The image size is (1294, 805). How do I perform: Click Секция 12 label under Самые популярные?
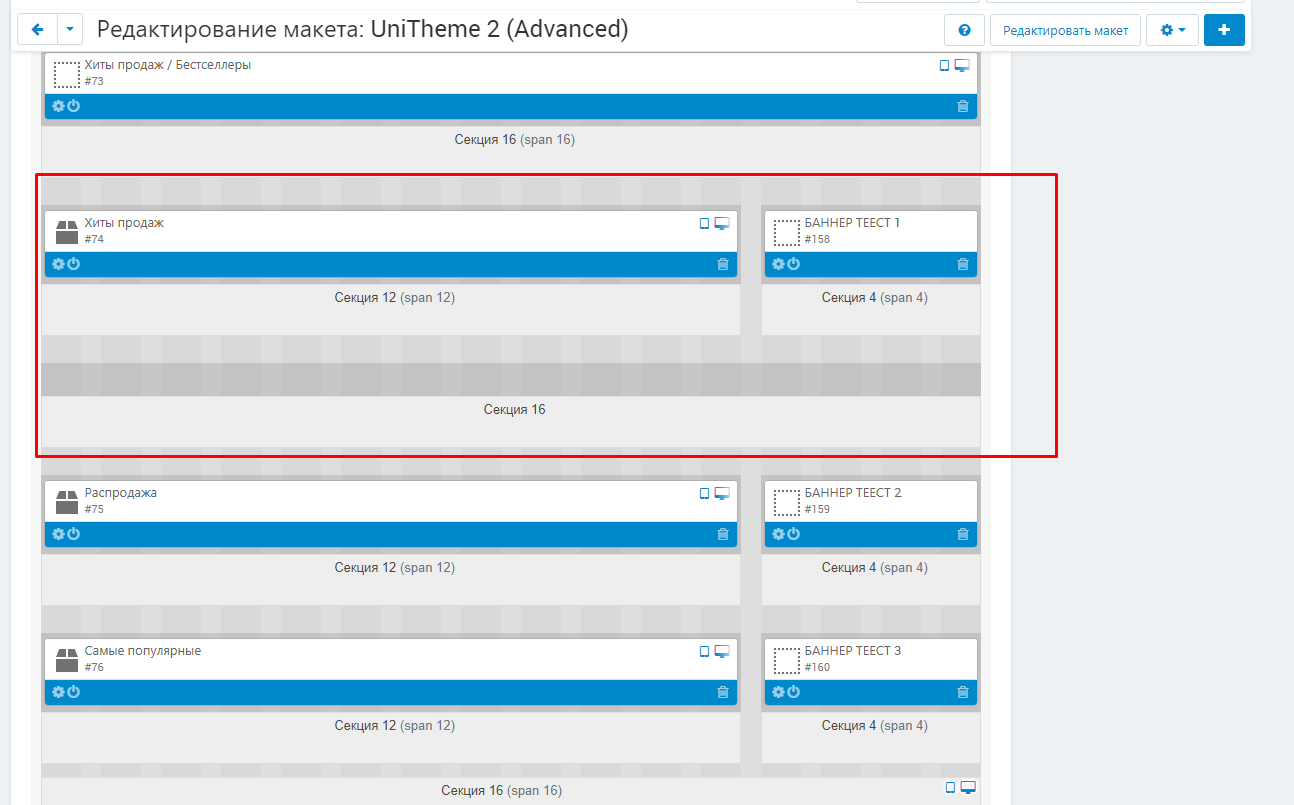click(395, 726)
